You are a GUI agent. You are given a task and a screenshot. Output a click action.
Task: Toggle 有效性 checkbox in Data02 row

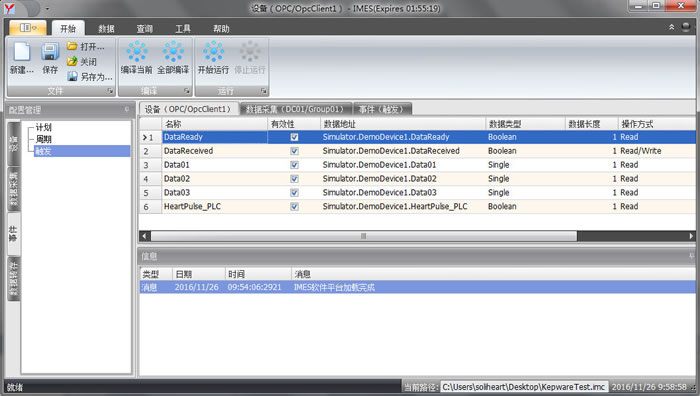click(294, 179)
